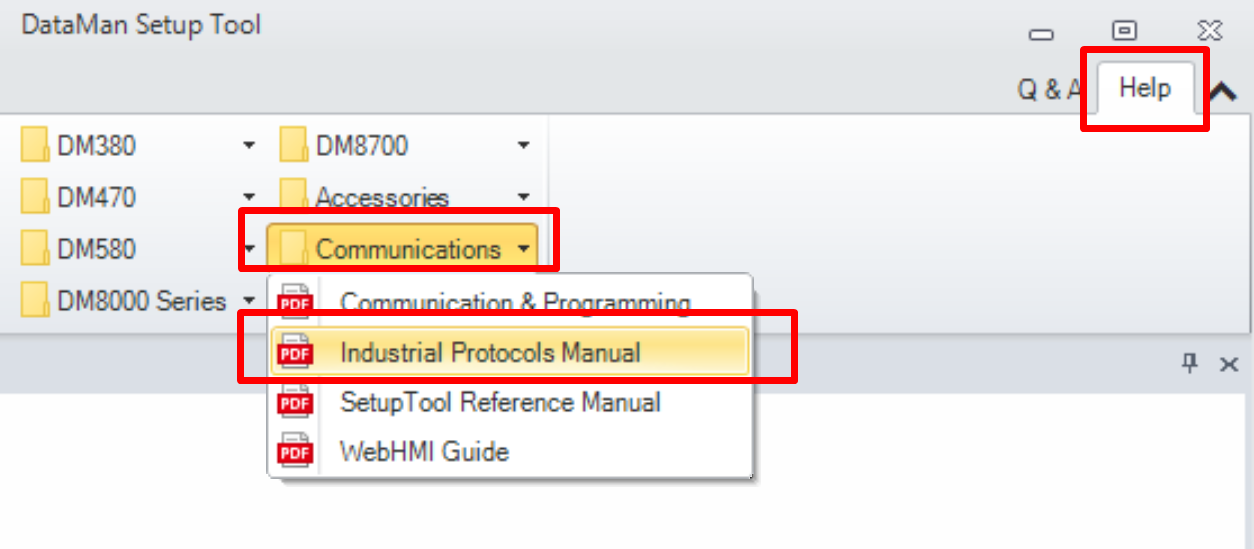
Task: Click the DM470 folder icon
Action: tap(35, 197)
